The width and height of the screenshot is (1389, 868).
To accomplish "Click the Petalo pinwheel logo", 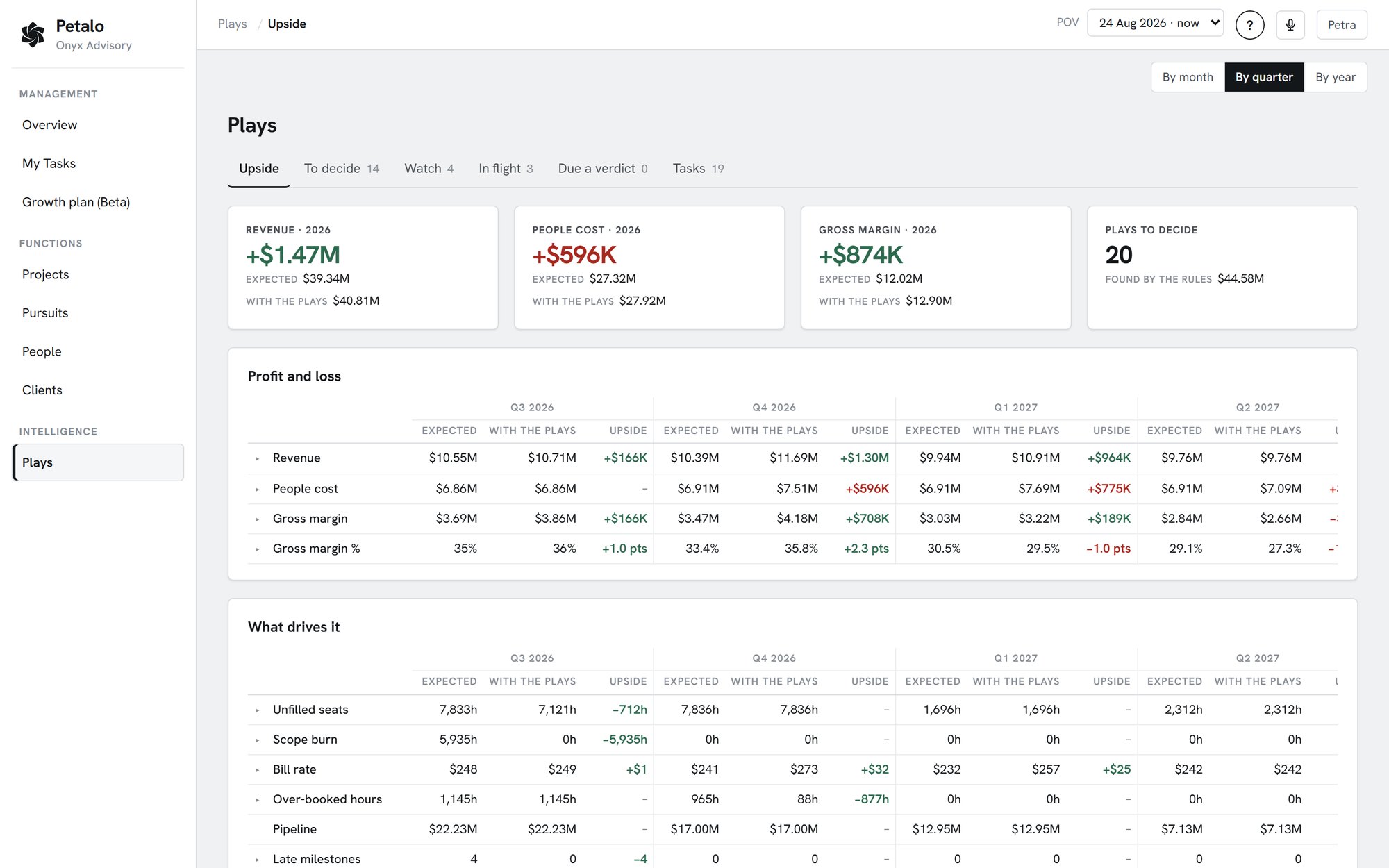I will (x=33, y=34).
